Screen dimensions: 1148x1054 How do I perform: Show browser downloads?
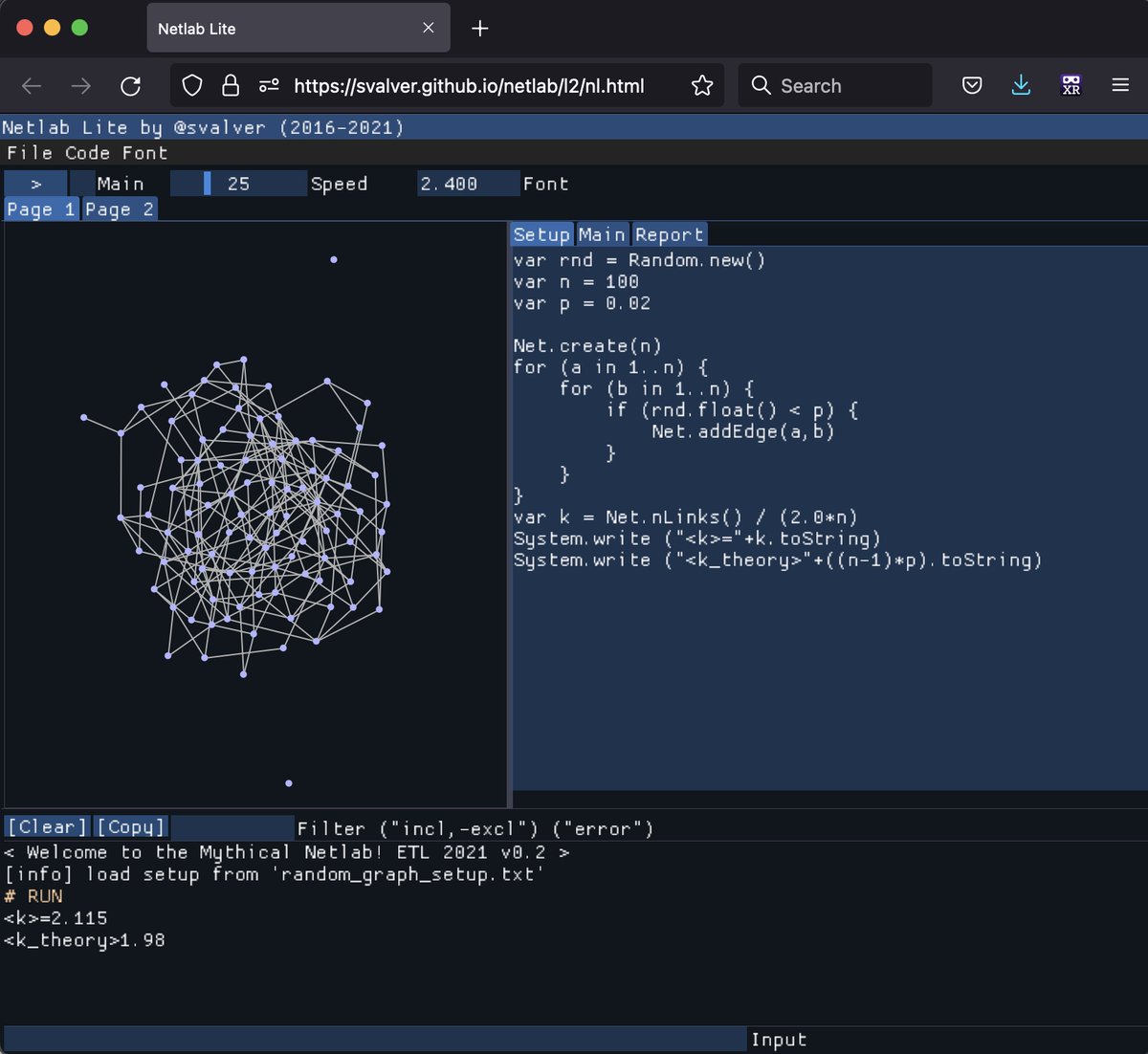tap(1021, 86)
